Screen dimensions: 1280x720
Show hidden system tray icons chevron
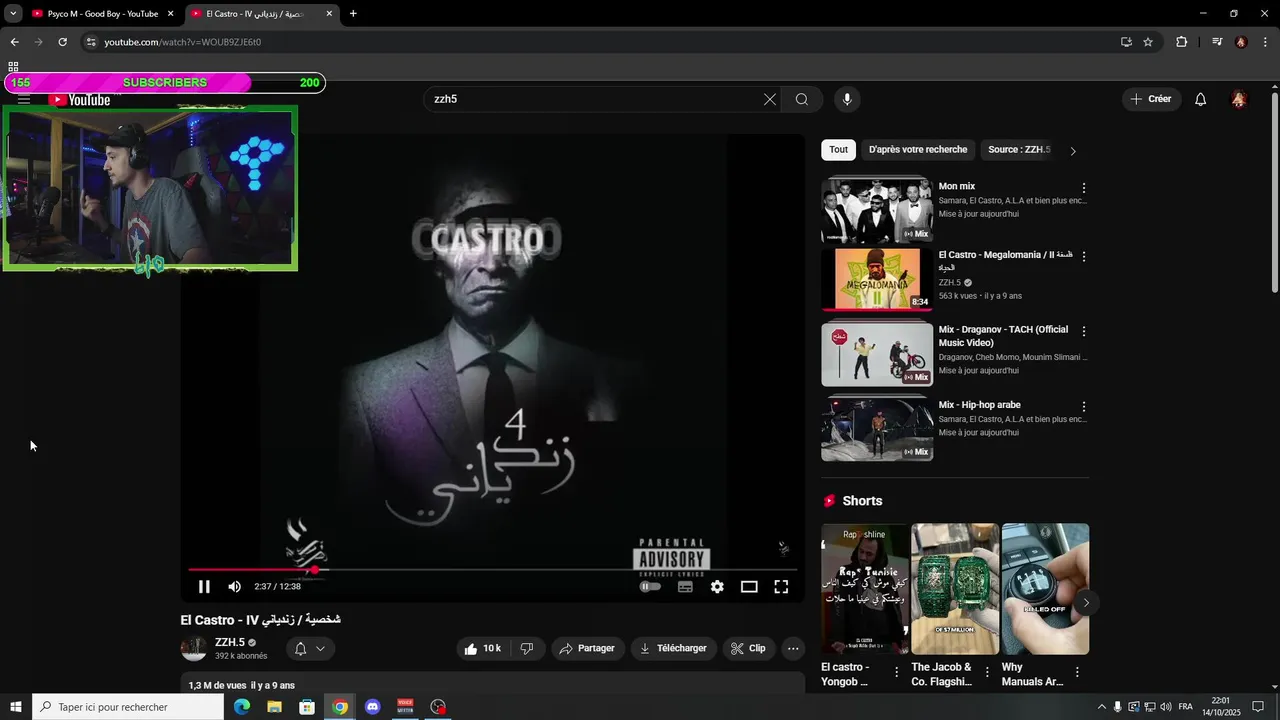pyautogui.click(x=1102, y=707)
